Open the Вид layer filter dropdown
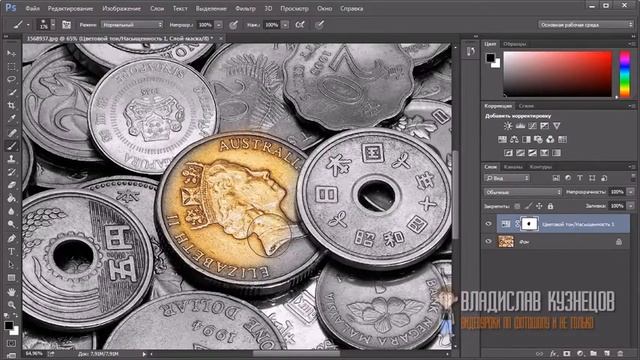 pyautogui.click(x=507, y=178)
